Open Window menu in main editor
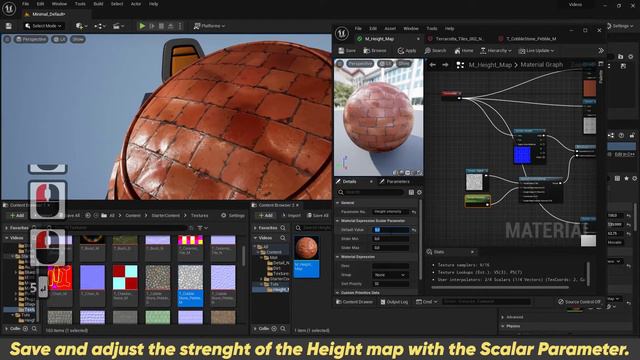This screenshot has height=360, width=640. pyautogui.click(x=59, y=4)
